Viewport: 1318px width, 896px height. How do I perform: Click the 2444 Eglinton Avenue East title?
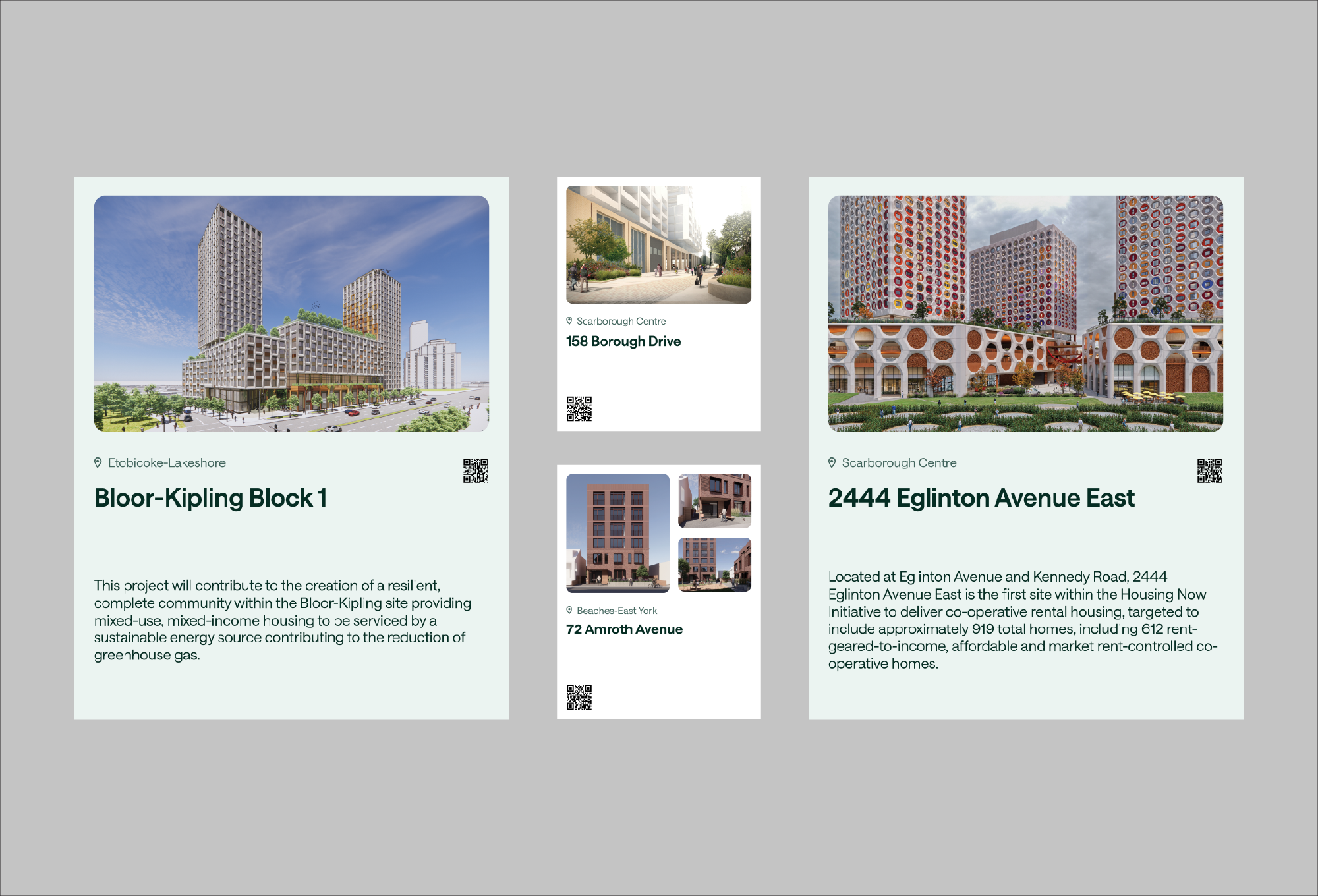click(x=981, y=498)
